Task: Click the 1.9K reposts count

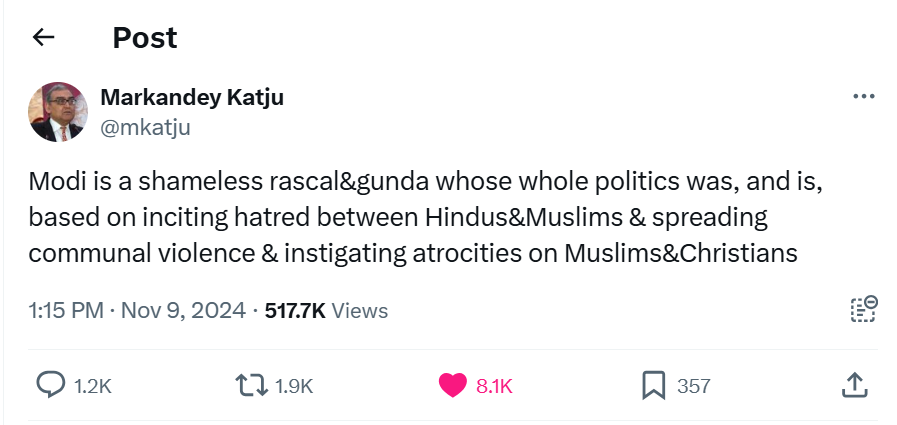Action: [x=293, y=386]
